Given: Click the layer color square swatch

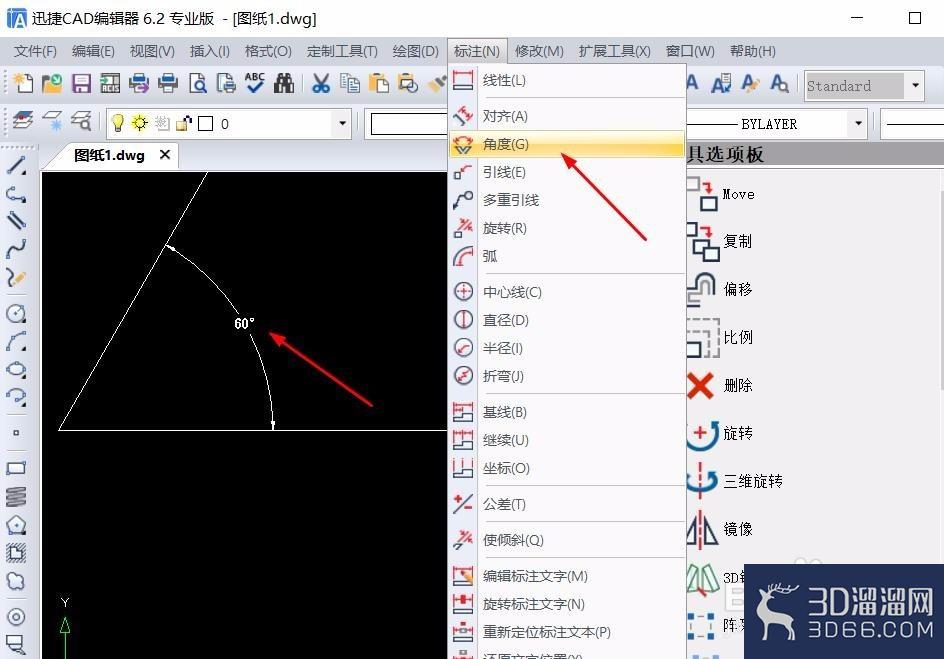Looking at the screenshot, I should tap(205, 124).
